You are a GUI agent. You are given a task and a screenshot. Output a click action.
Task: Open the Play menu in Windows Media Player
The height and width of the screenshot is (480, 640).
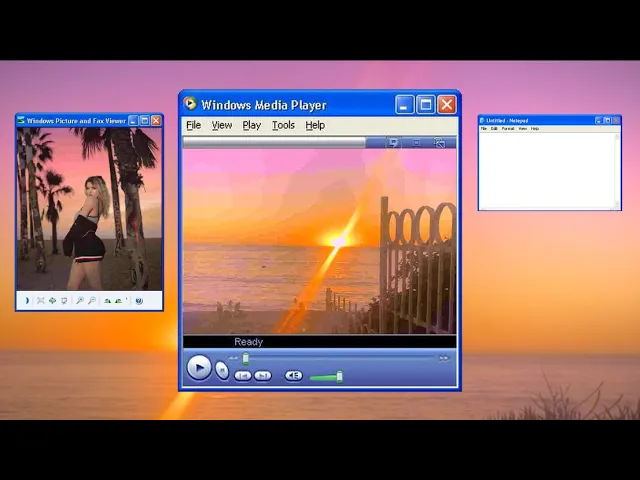251,125
